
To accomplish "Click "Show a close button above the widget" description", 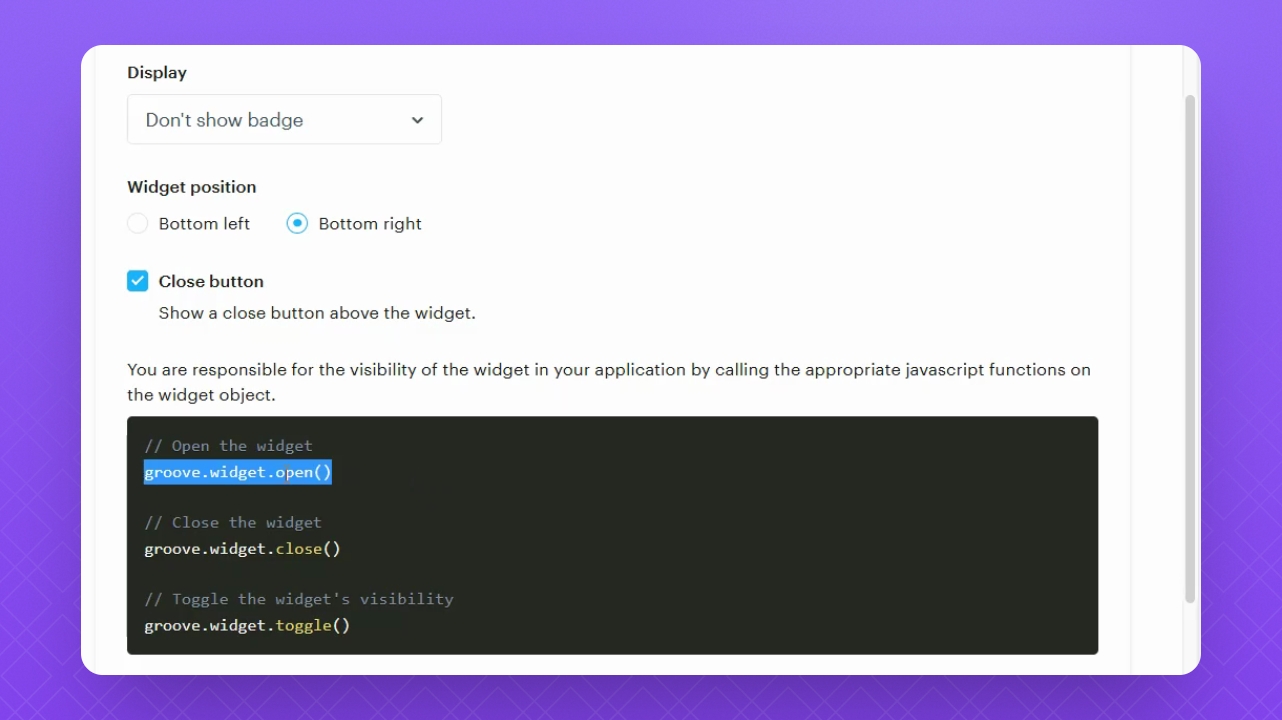I will pos(317,313).
